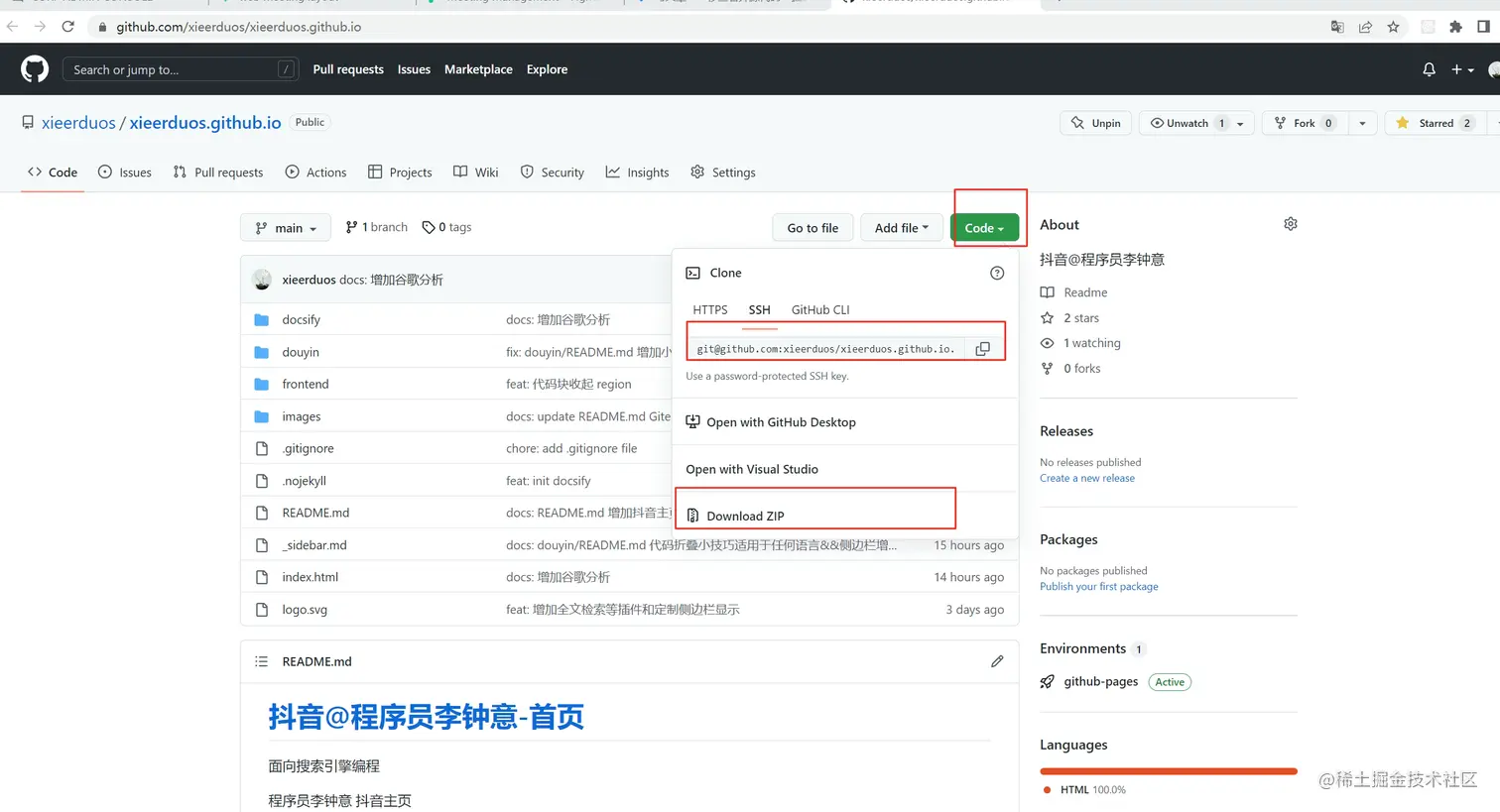
Task: Click Publish your first package link
Action: (x=1099, y=587)
